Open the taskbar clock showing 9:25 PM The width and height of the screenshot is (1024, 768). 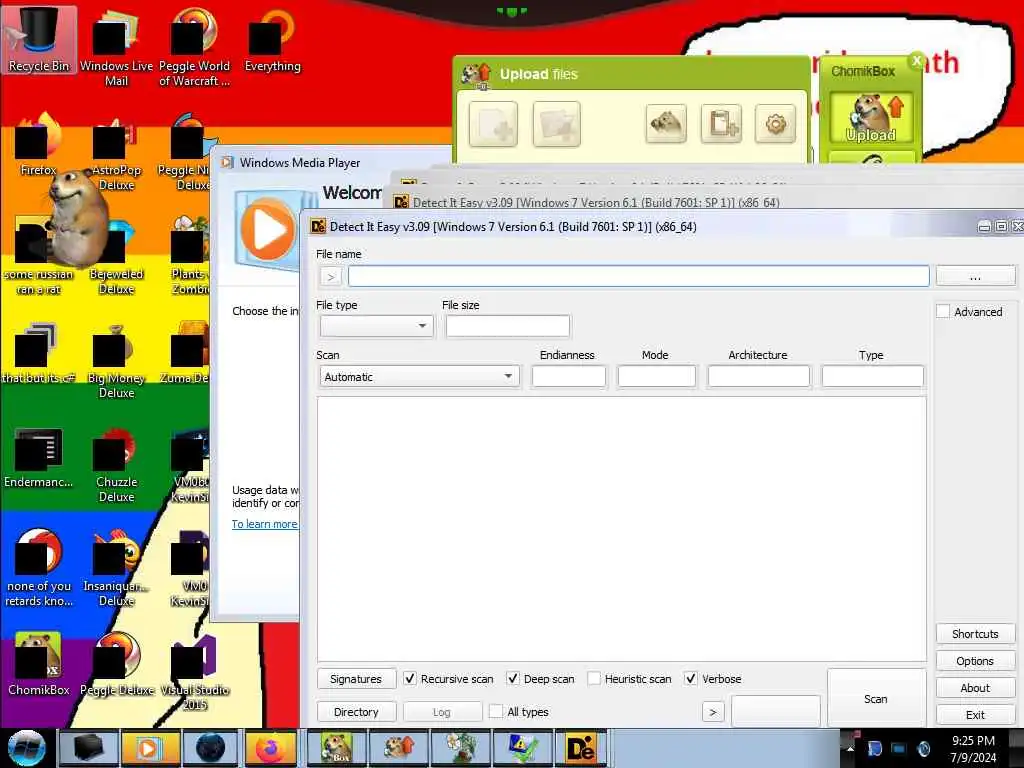973,748
